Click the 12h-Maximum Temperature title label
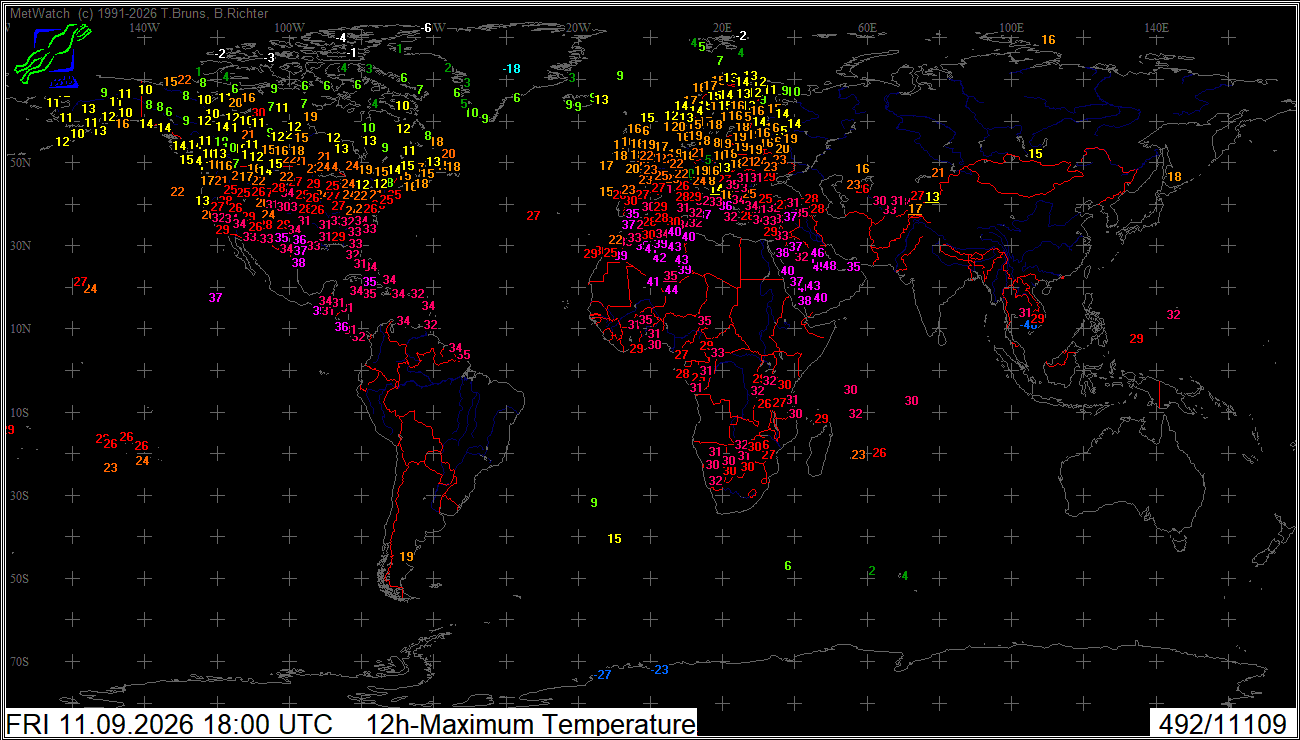The image size is (1300, 740). click(x=530, y=724)
